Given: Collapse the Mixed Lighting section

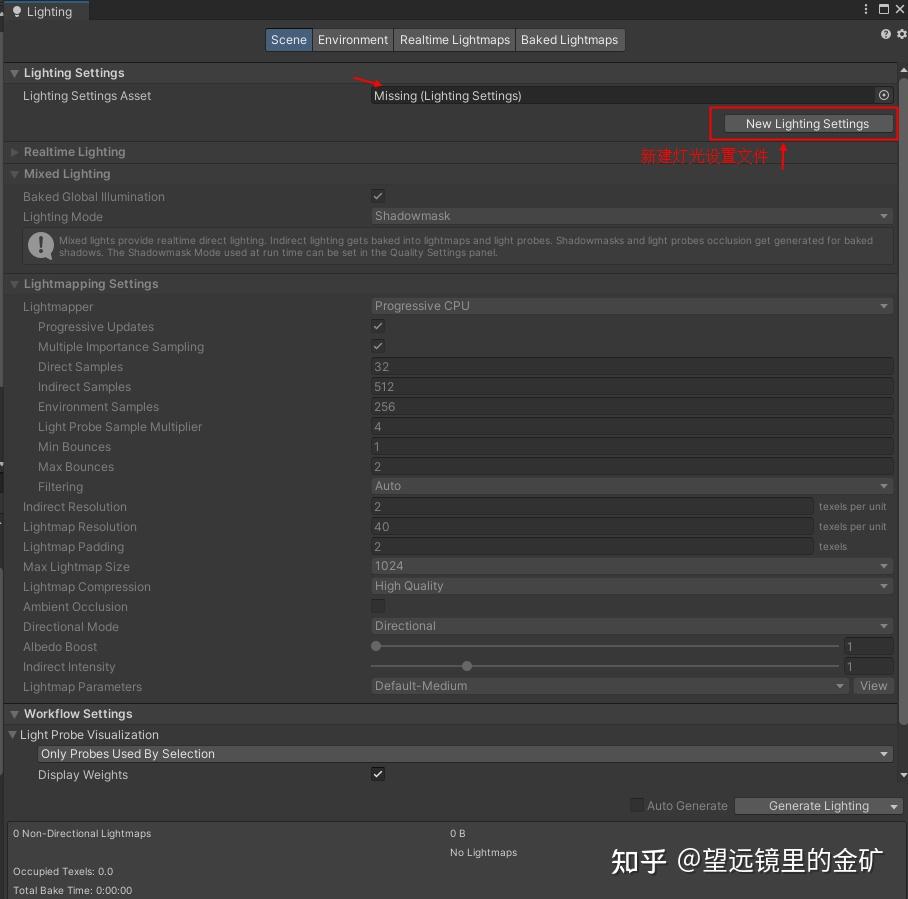Looking at the screenshot, I should tap(14, 174).
